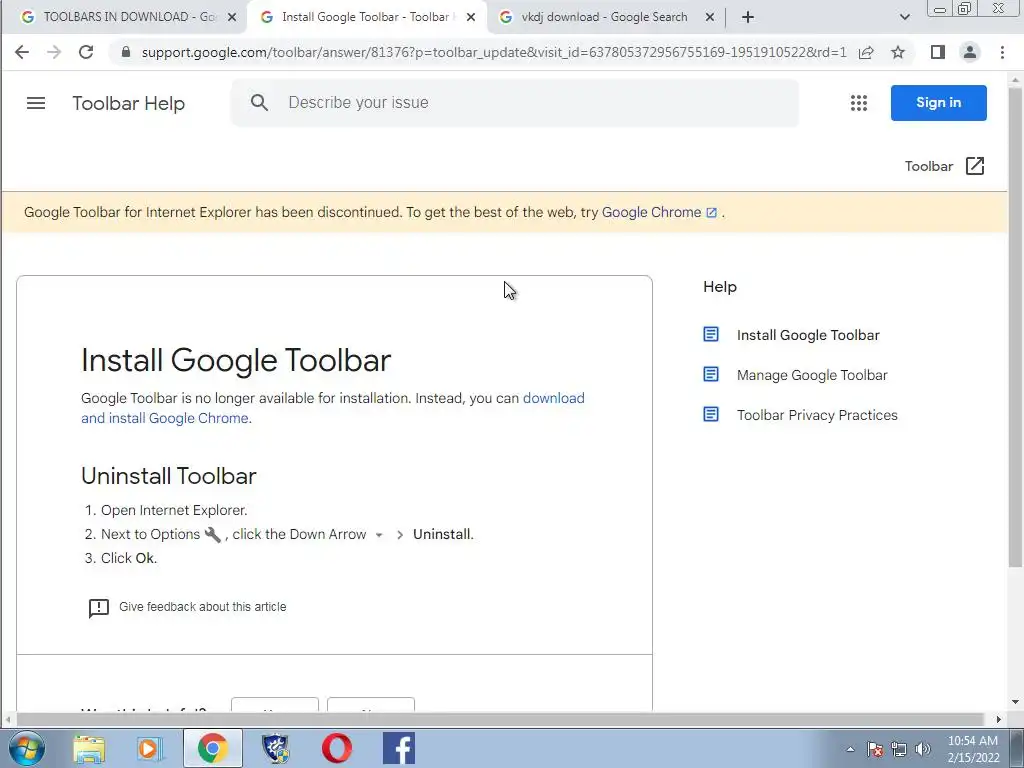Click the address bar URL
The width and height of the screenshot is (1024, 768).
[x=494, y=52]
